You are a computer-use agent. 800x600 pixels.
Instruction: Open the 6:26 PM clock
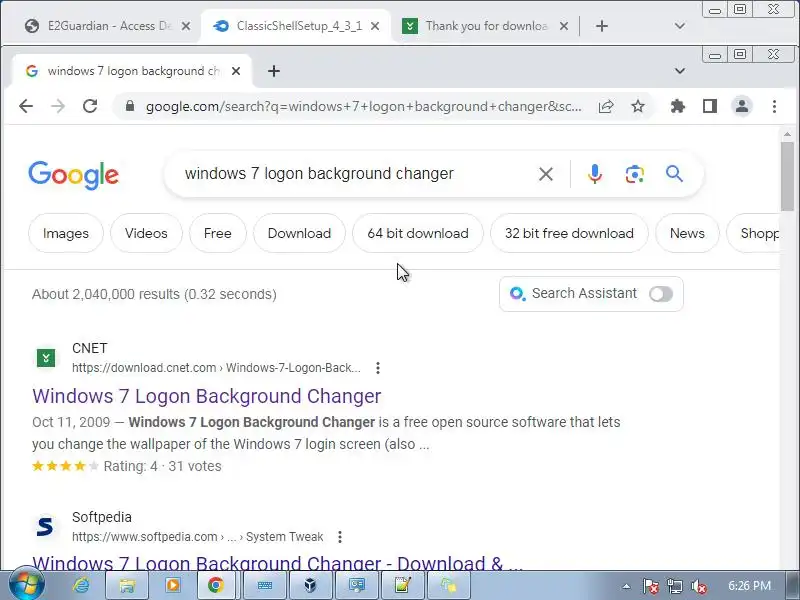(x=749, y=586)
